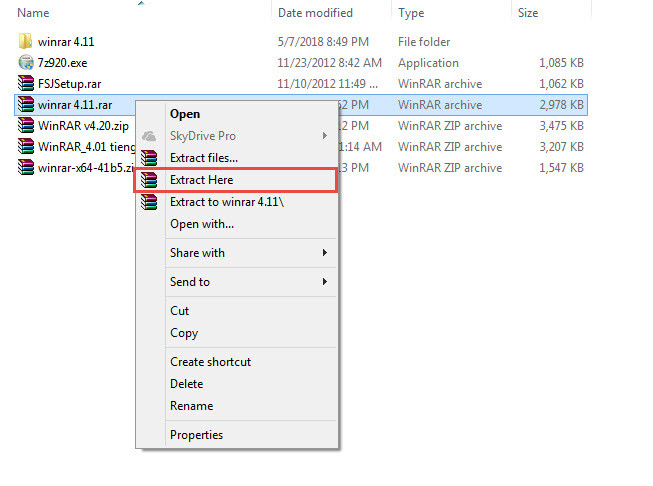Image resolution: width=653 pixels, height=486 pixels.
Task: Sort by the Date modified column header
Action: (x=315, y=13)
